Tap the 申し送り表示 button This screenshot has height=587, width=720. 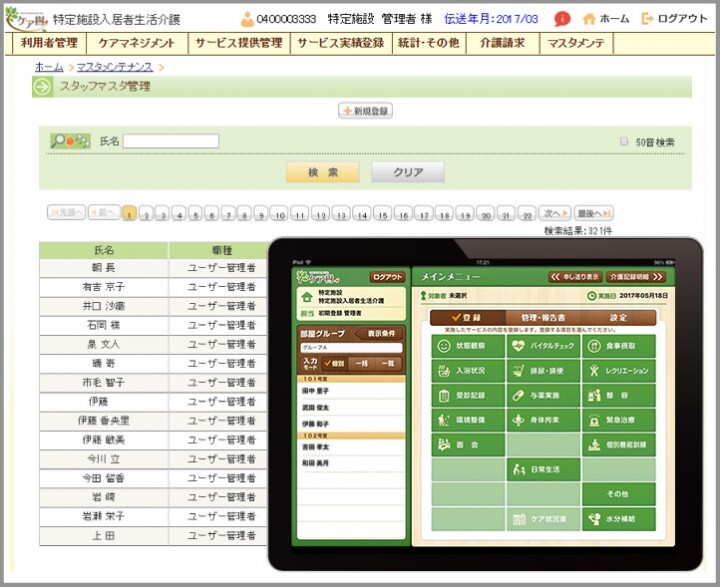click(576, 277)
